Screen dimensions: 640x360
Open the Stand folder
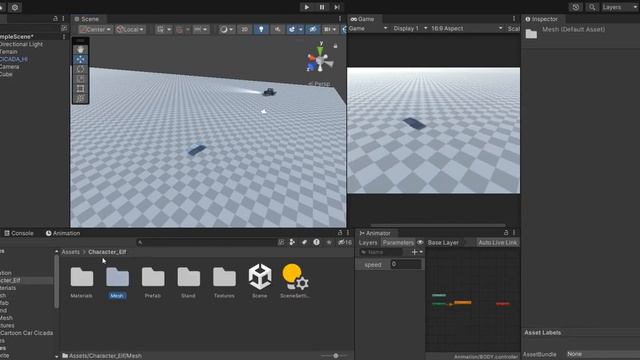coord(189,281)
